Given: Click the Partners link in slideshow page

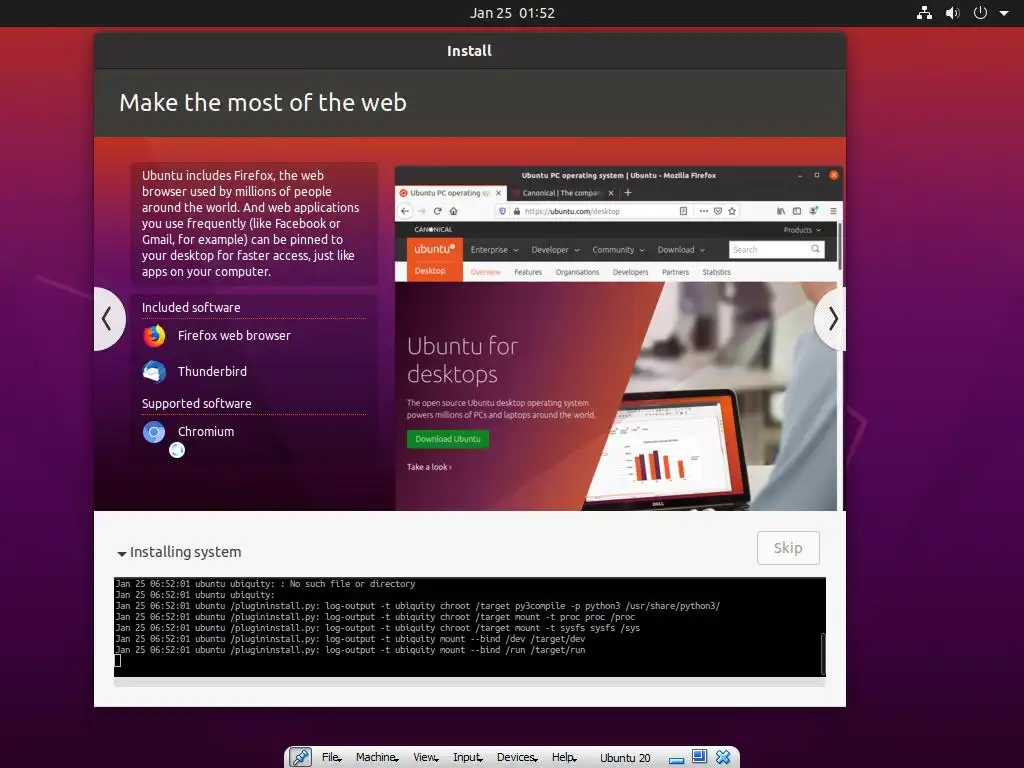Looking at the screenshot, I should [675, 272].
